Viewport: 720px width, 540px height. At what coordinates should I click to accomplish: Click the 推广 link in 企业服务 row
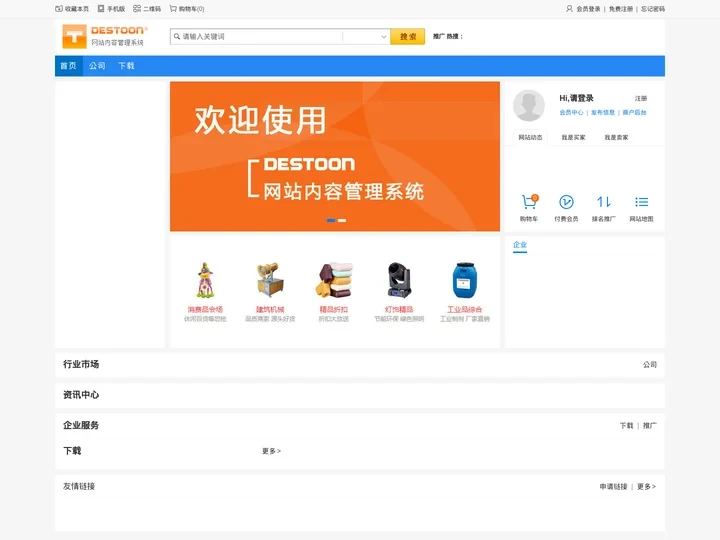(650, 426)
